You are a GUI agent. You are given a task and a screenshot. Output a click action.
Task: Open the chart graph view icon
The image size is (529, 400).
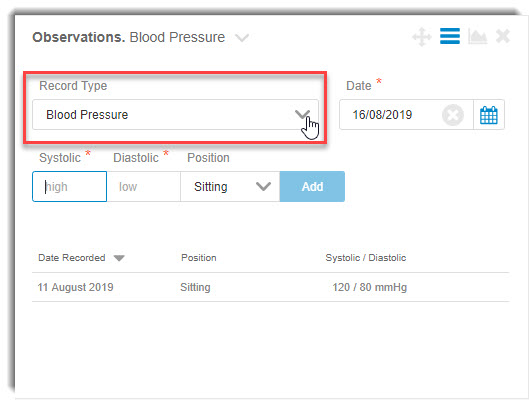(x=477, y=36)
